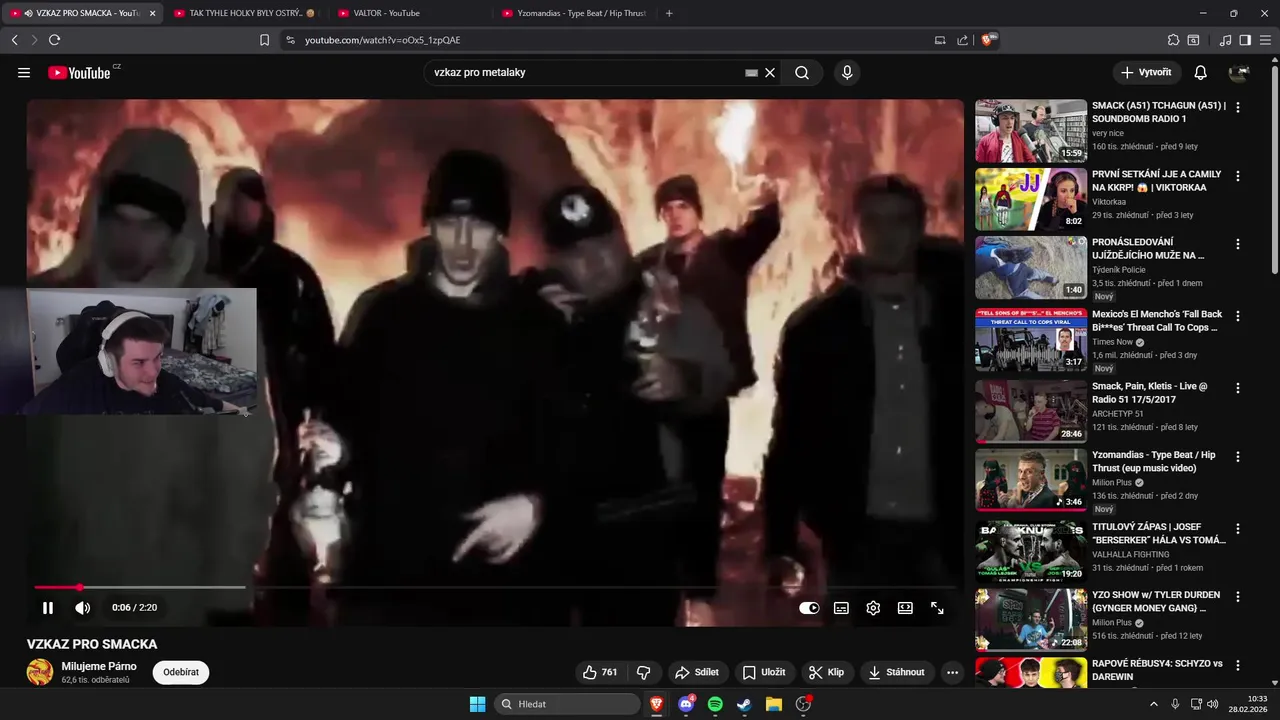Subscribe with the Odebírat button
Screen dimensions: 1280x720
tap(181, 672)
